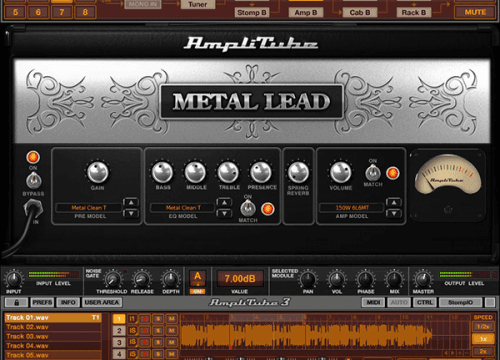Click the StompIO button
The image size is (500, 360).
(x=460, y=302)
